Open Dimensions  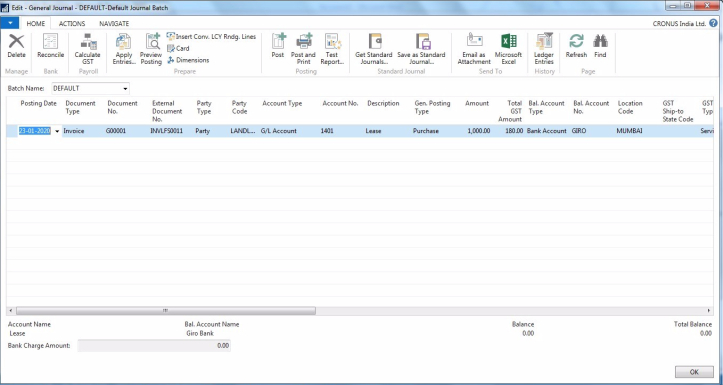tap(188, 60)
